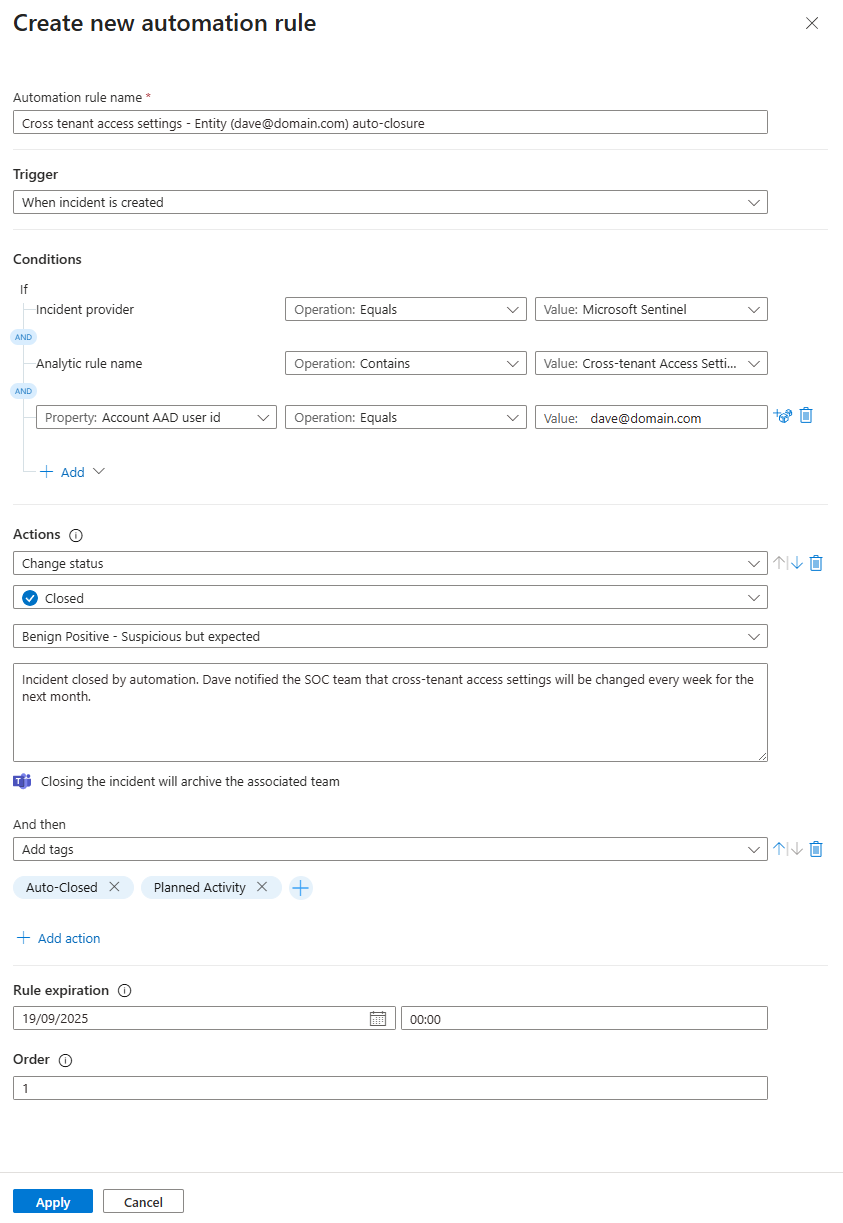Open the calendar date picker icon

(378, 1018)
